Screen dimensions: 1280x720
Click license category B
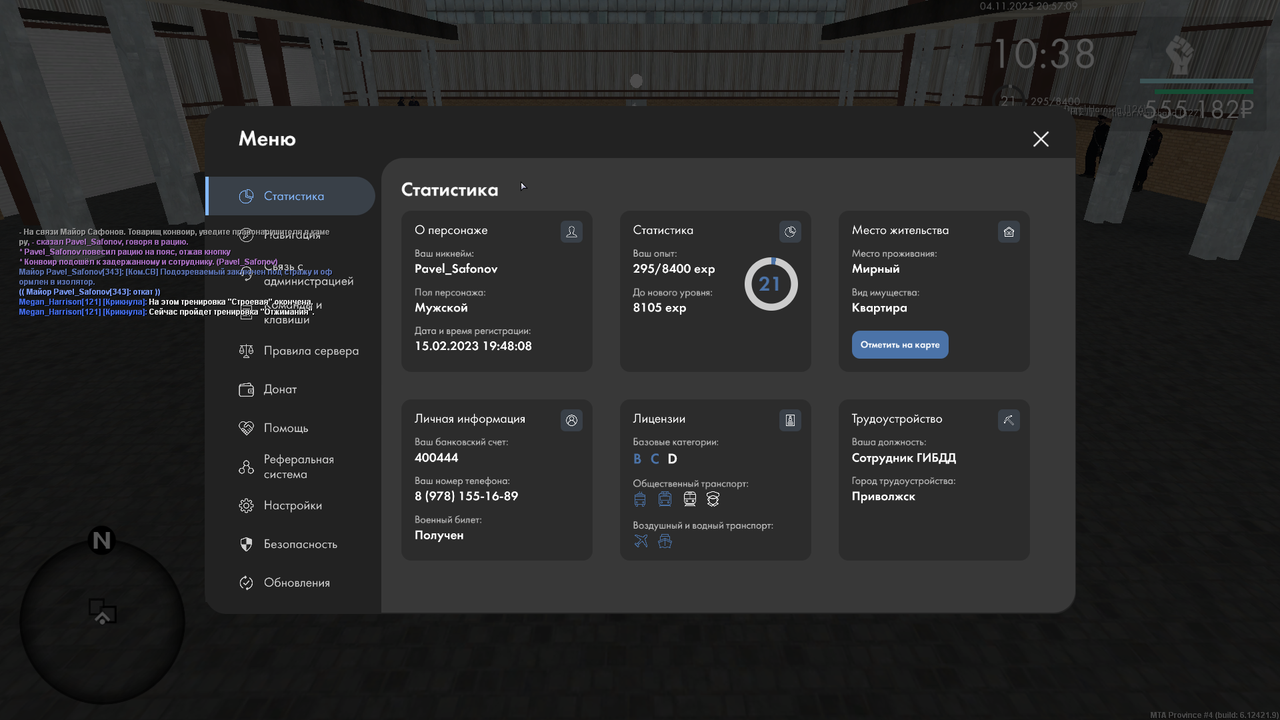click(637, 459)
